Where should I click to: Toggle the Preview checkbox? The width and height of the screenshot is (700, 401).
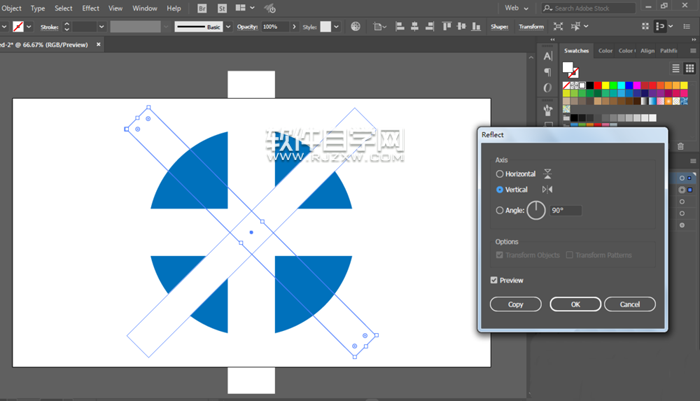[495, 280]
